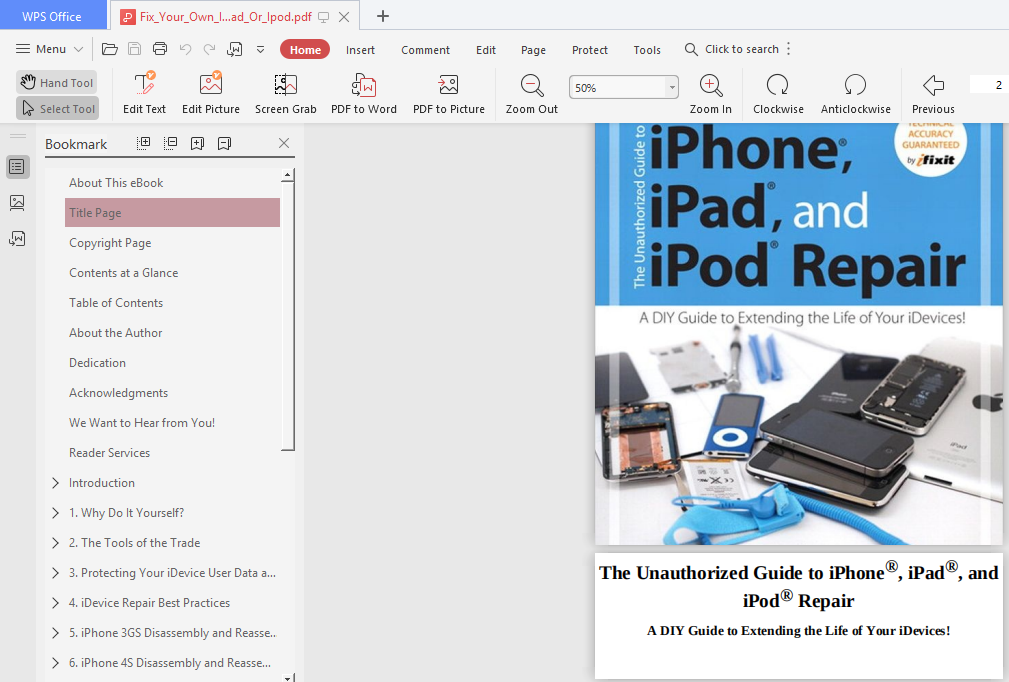This screenshot has width=1009, height=682.
Task: Expand the '1. Why Do It Yourself?' bookmark
Action: (x=55, y=513)
